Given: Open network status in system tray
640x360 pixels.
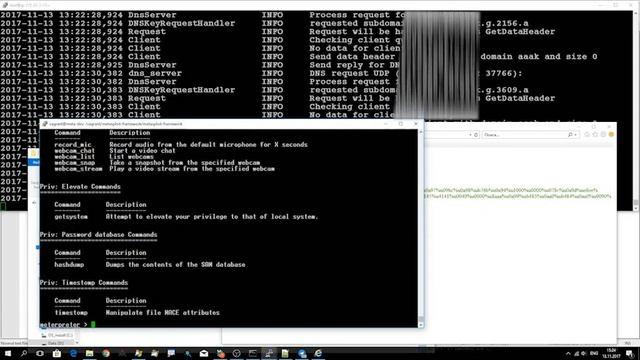Looking at the screenshot, I should tap(576, 353).
